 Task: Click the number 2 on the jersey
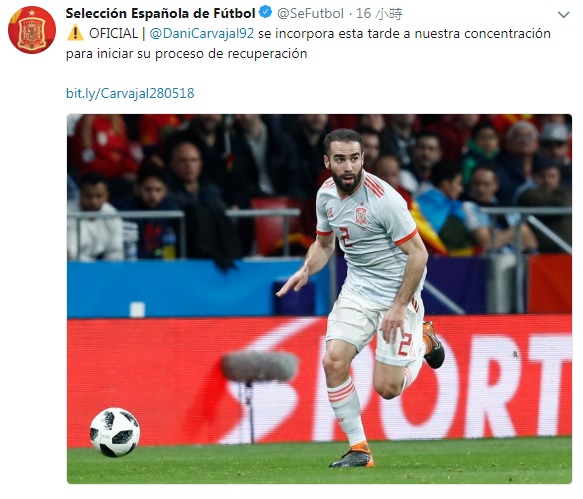coord(345,237)
